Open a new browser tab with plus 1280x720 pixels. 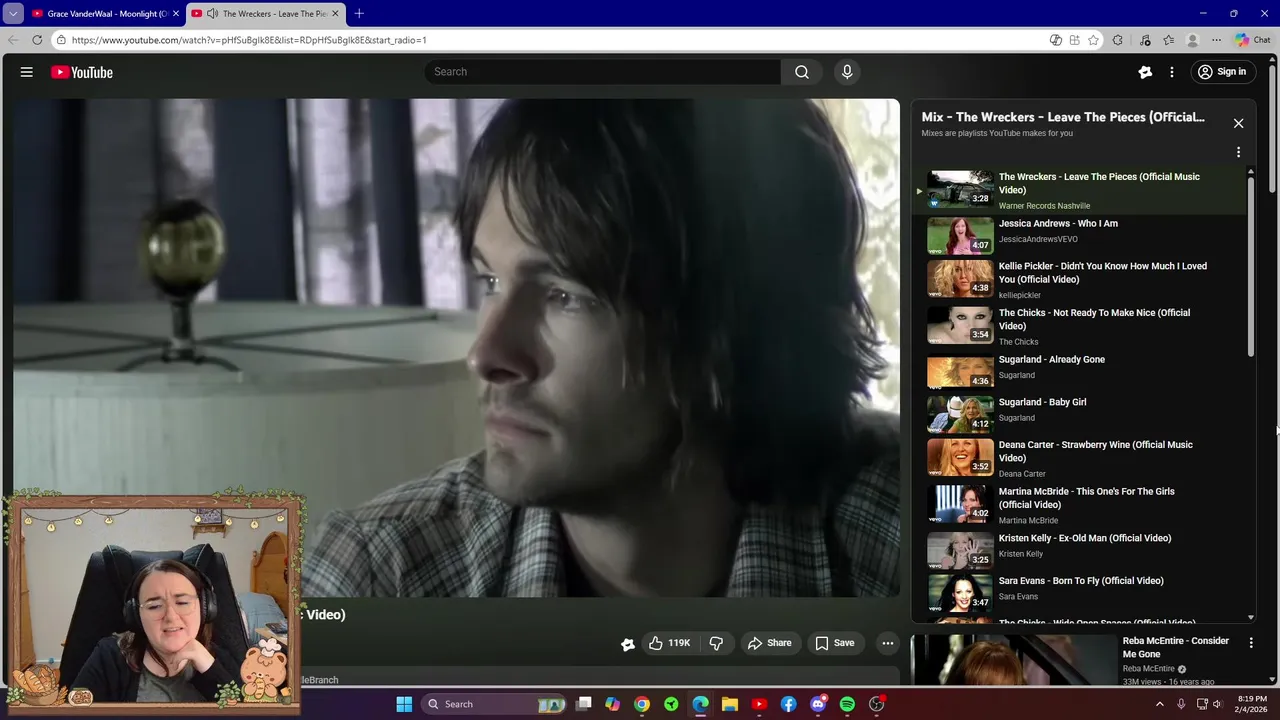coord(359,13)
